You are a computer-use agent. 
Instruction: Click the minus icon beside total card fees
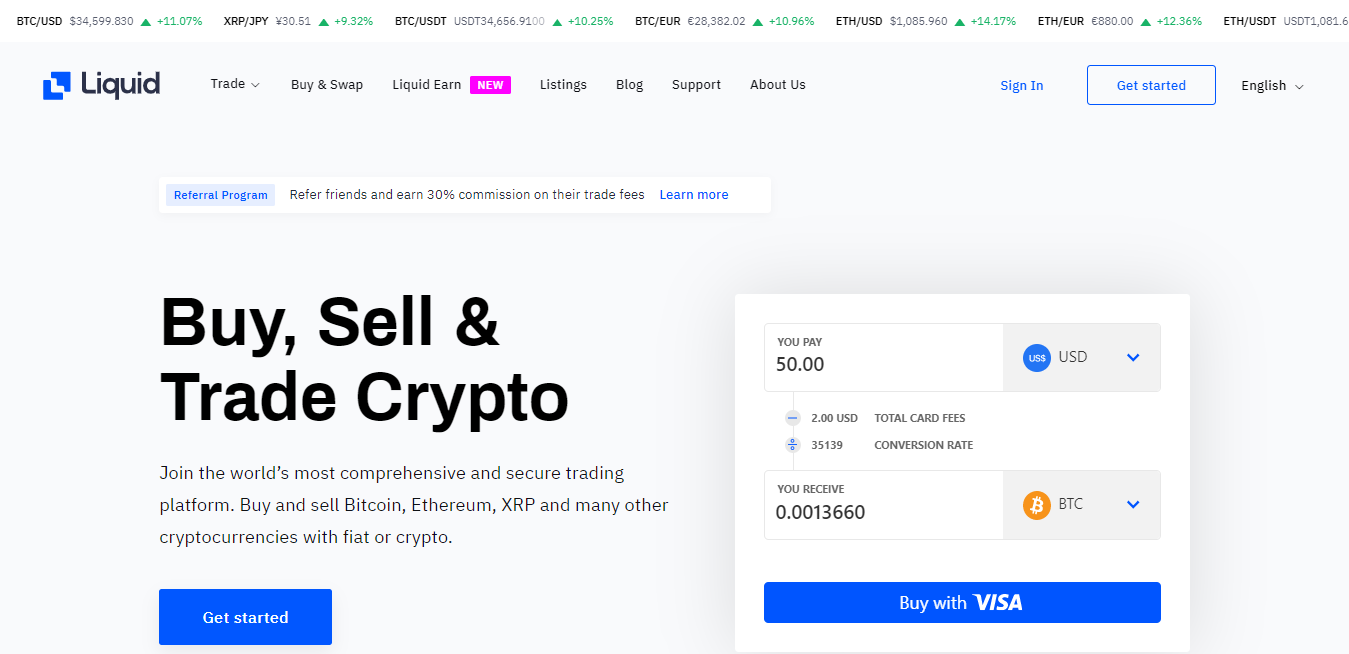(x=793, y=418)
